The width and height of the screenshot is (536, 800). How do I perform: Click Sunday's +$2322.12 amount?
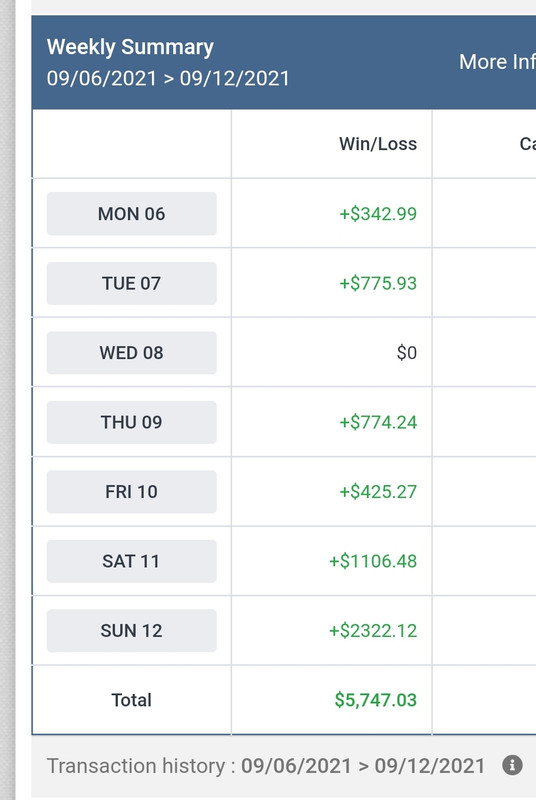coord(373,630)
